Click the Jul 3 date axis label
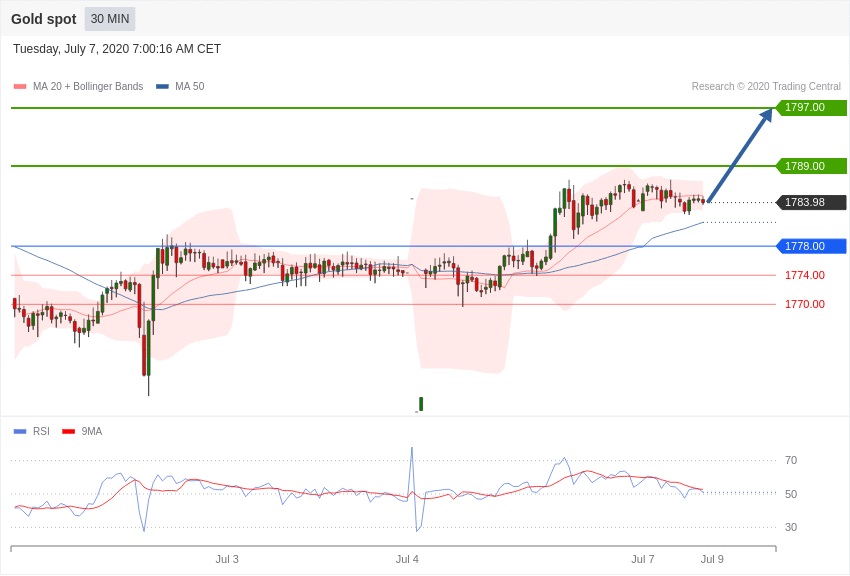Screen dimensions: 850x576 point(227,559)
